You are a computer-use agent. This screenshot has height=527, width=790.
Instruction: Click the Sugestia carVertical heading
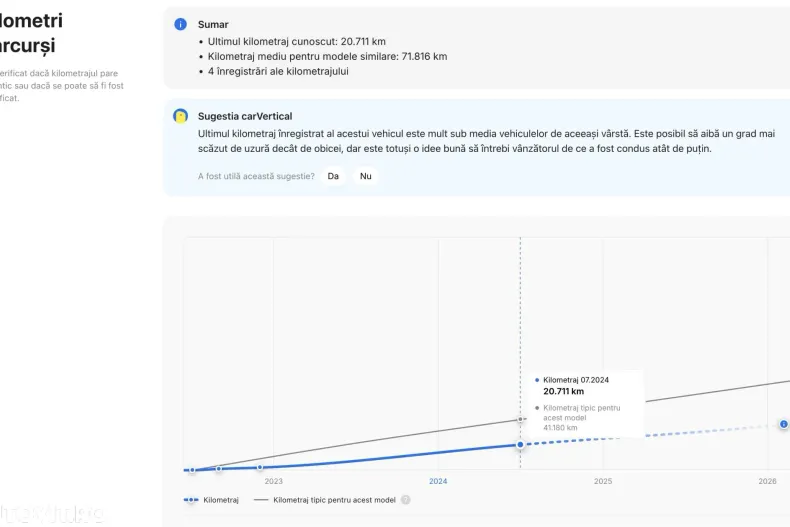[x=245, y=117]
